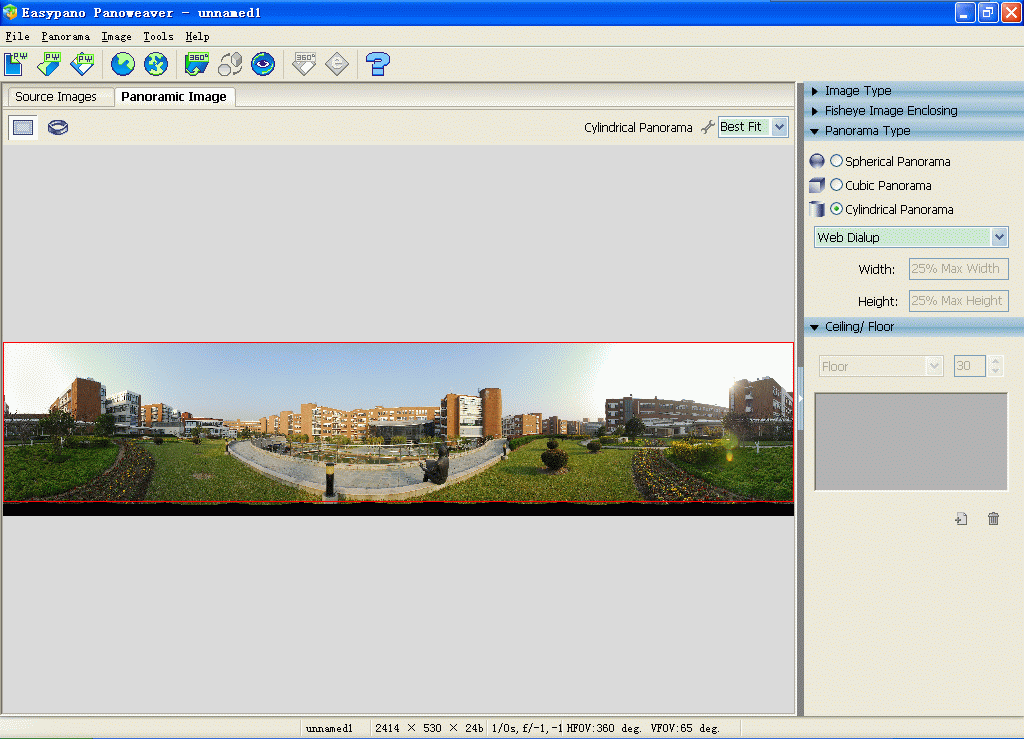Viewport: 1024px width, 739px height.
Task: Create a new project from the toolbar
Action: coord(14,63)
